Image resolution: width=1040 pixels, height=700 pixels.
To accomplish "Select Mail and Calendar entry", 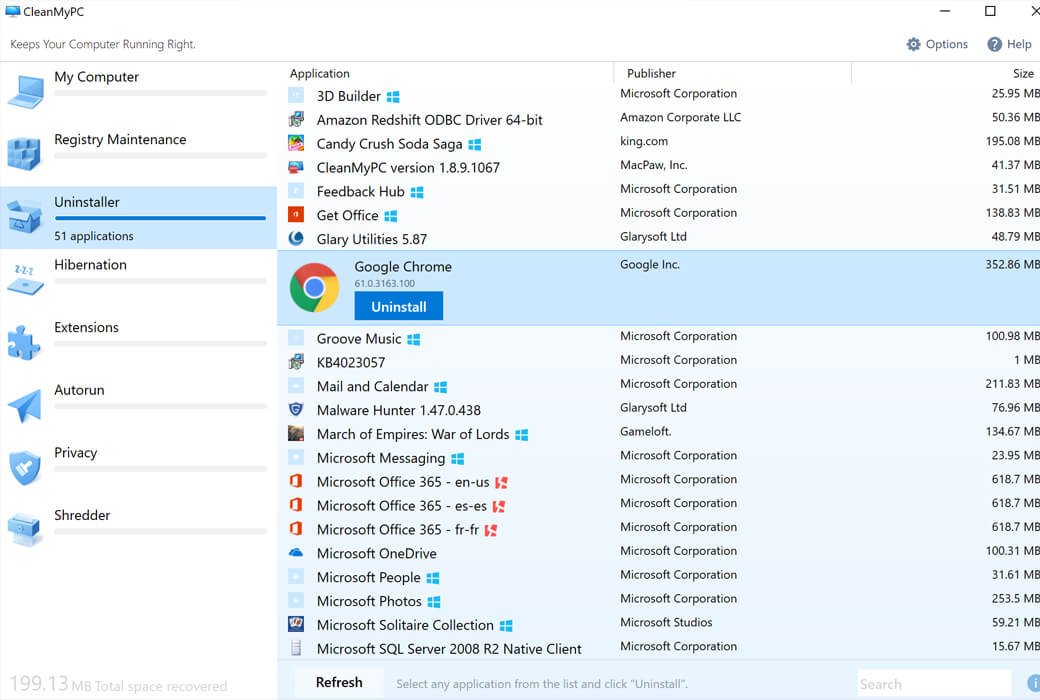I will coord(659,385).
